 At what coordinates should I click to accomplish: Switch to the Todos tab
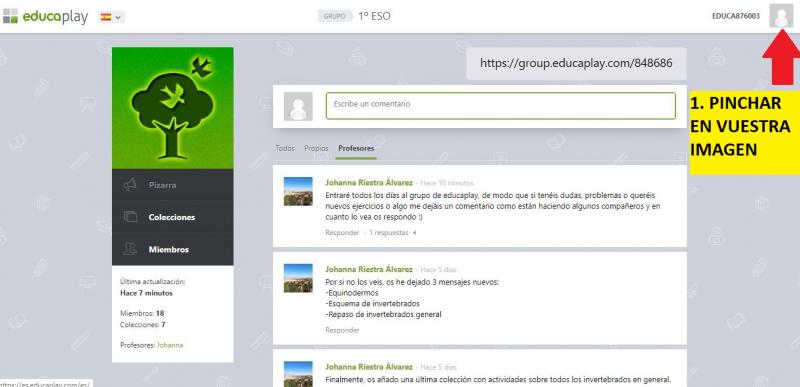coord(285,148)
